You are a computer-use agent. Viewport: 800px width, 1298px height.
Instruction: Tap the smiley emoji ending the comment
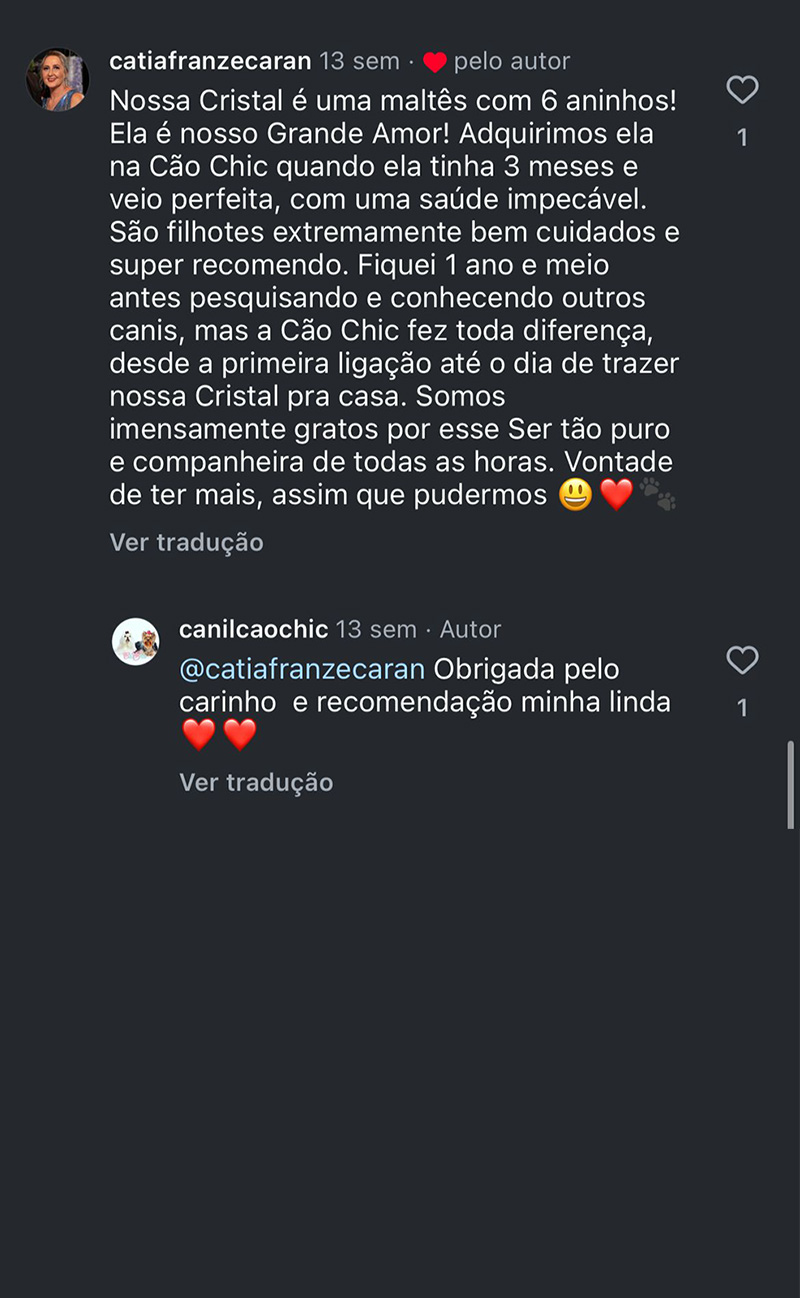pyautogui.click(x=576, y=494)
